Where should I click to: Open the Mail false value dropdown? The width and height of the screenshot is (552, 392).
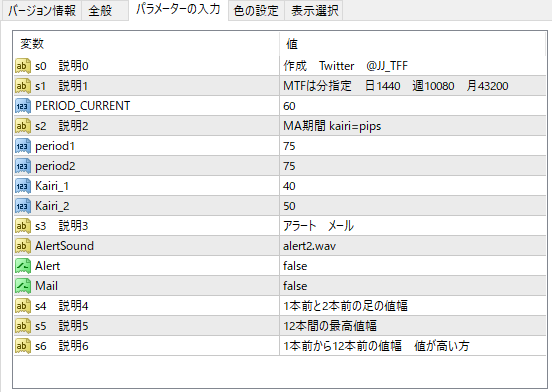coord(413,286)
